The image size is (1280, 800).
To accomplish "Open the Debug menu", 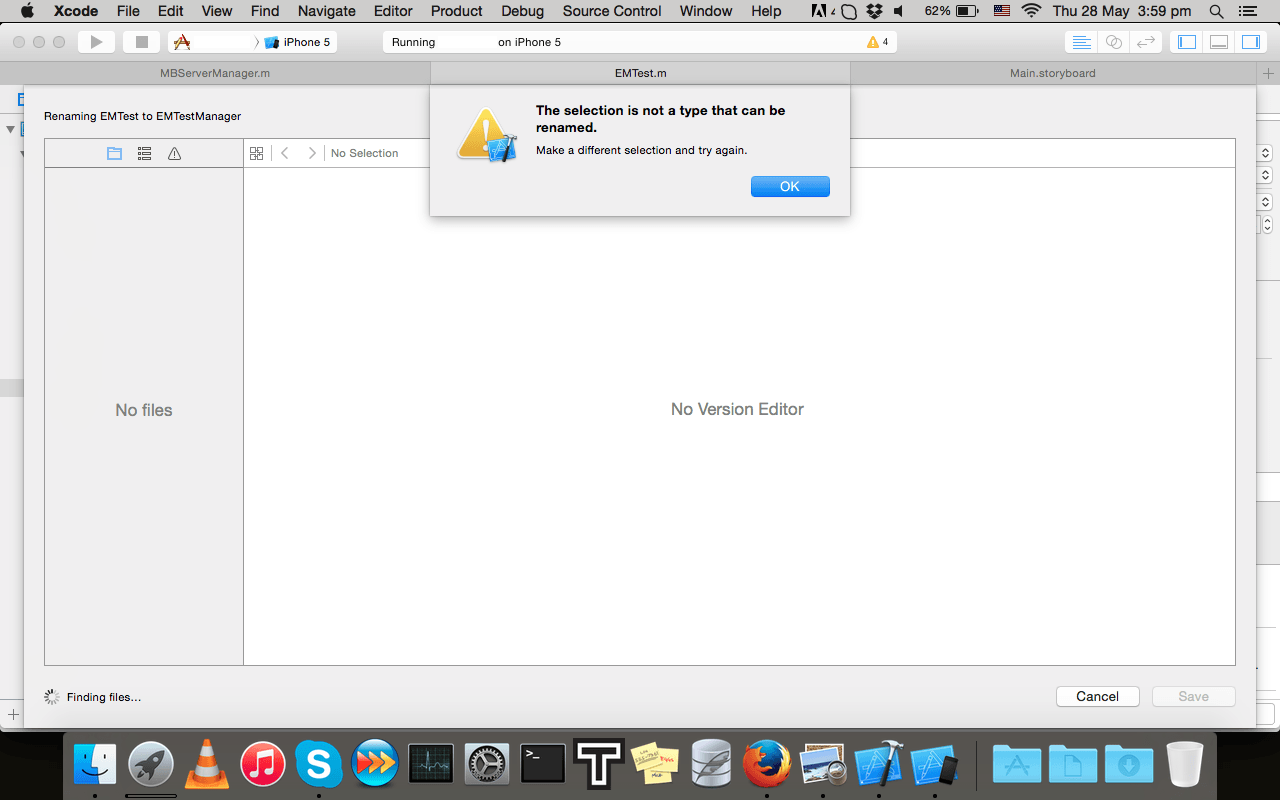I will click(523, 11).
